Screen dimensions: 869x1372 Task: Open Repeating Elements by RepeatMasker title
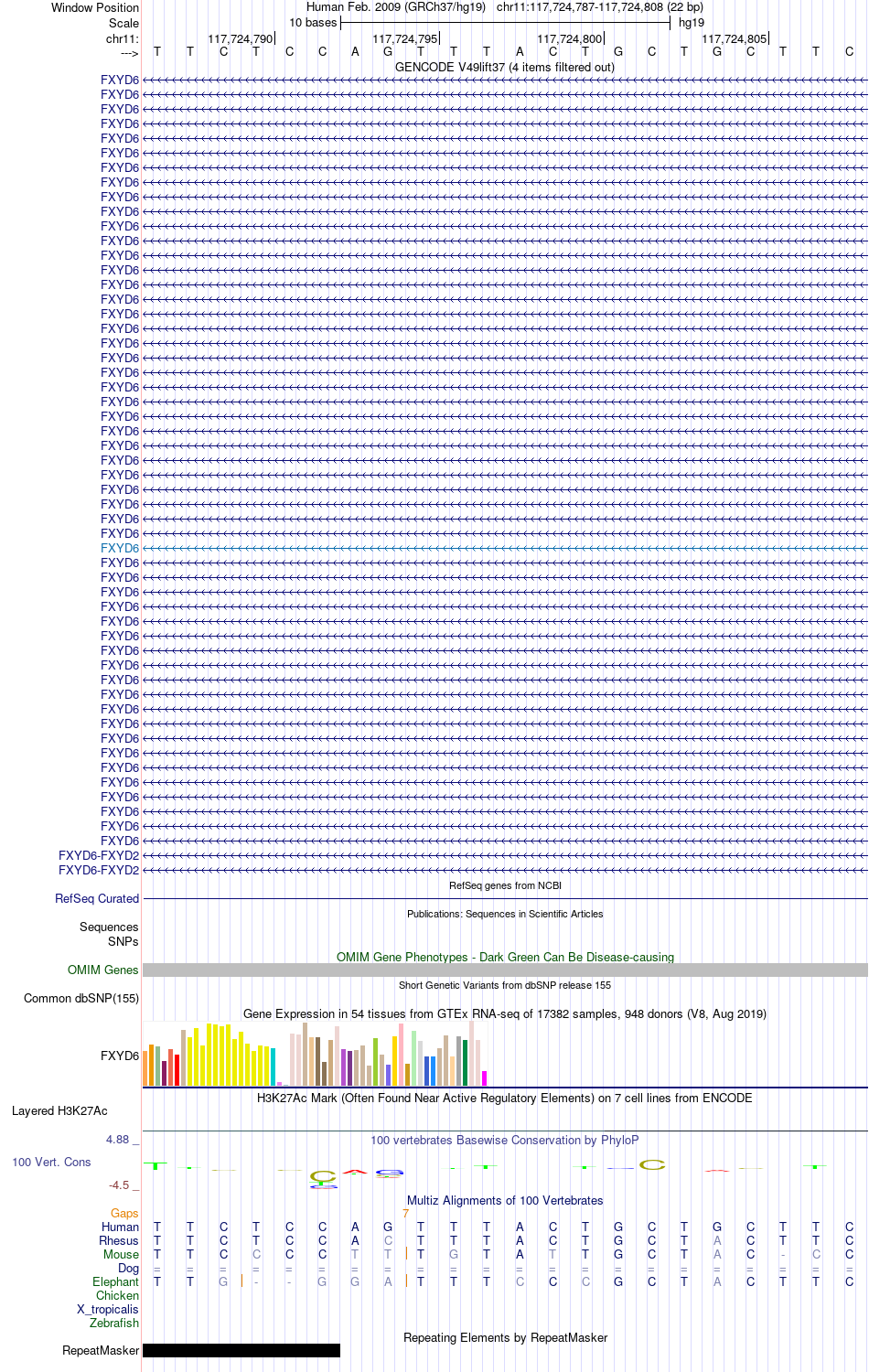tap(505, 1337)
